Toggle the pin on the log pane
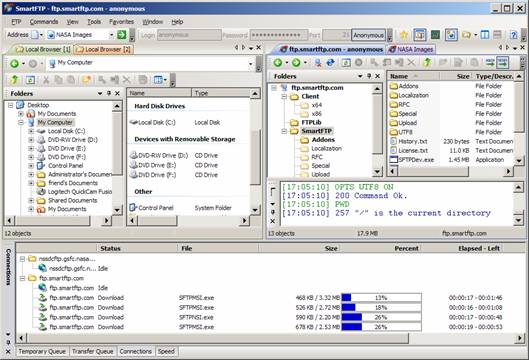 pos(273,212)
